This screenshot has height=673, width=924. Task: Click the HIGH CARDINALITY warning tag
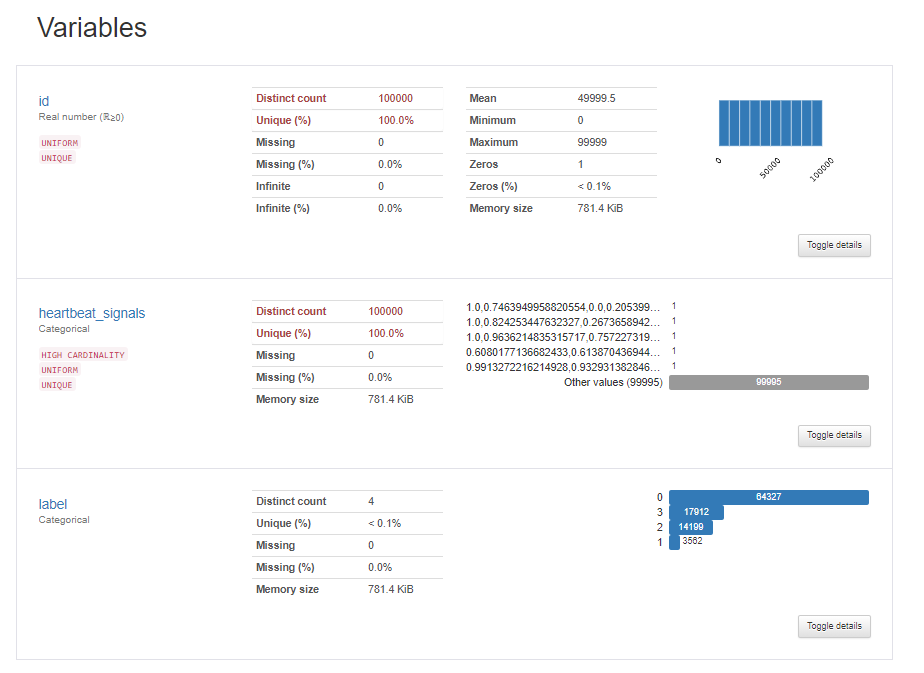click(83, 355)
